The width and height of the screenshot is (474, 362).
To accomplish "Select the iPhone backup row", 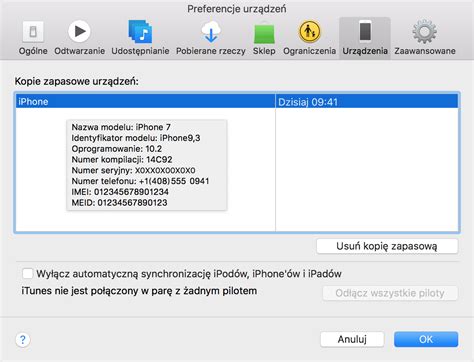I will pos(237,101).
